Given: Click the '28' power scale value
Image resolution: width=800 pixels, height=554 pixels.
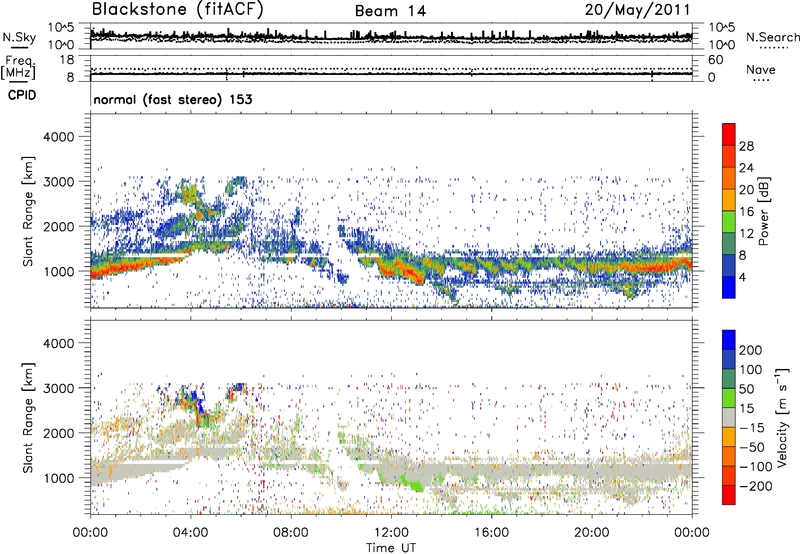Looking at the screenshot, I should tap(746, 146).
